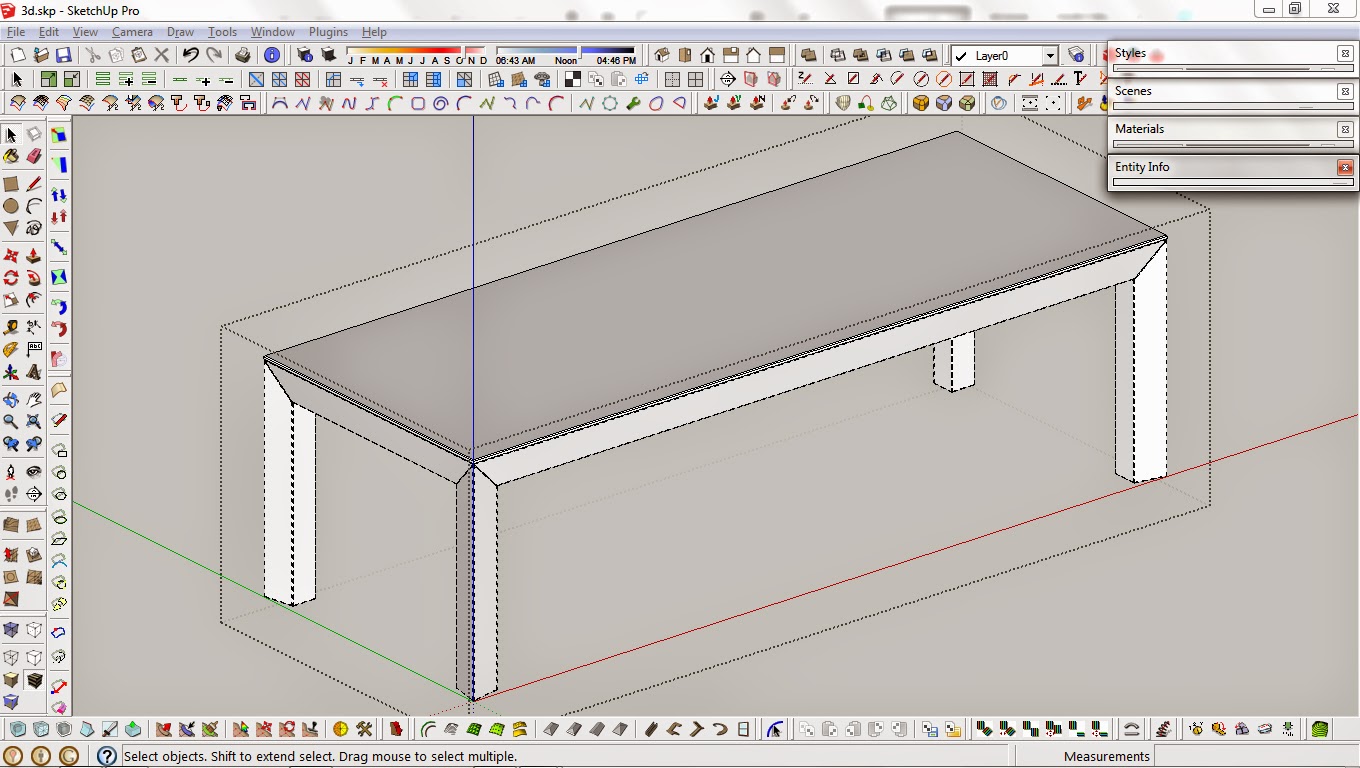1360x768 pixels.
Task: Undo the last action with the Undo arrow
Action: [x=190, y=55]
